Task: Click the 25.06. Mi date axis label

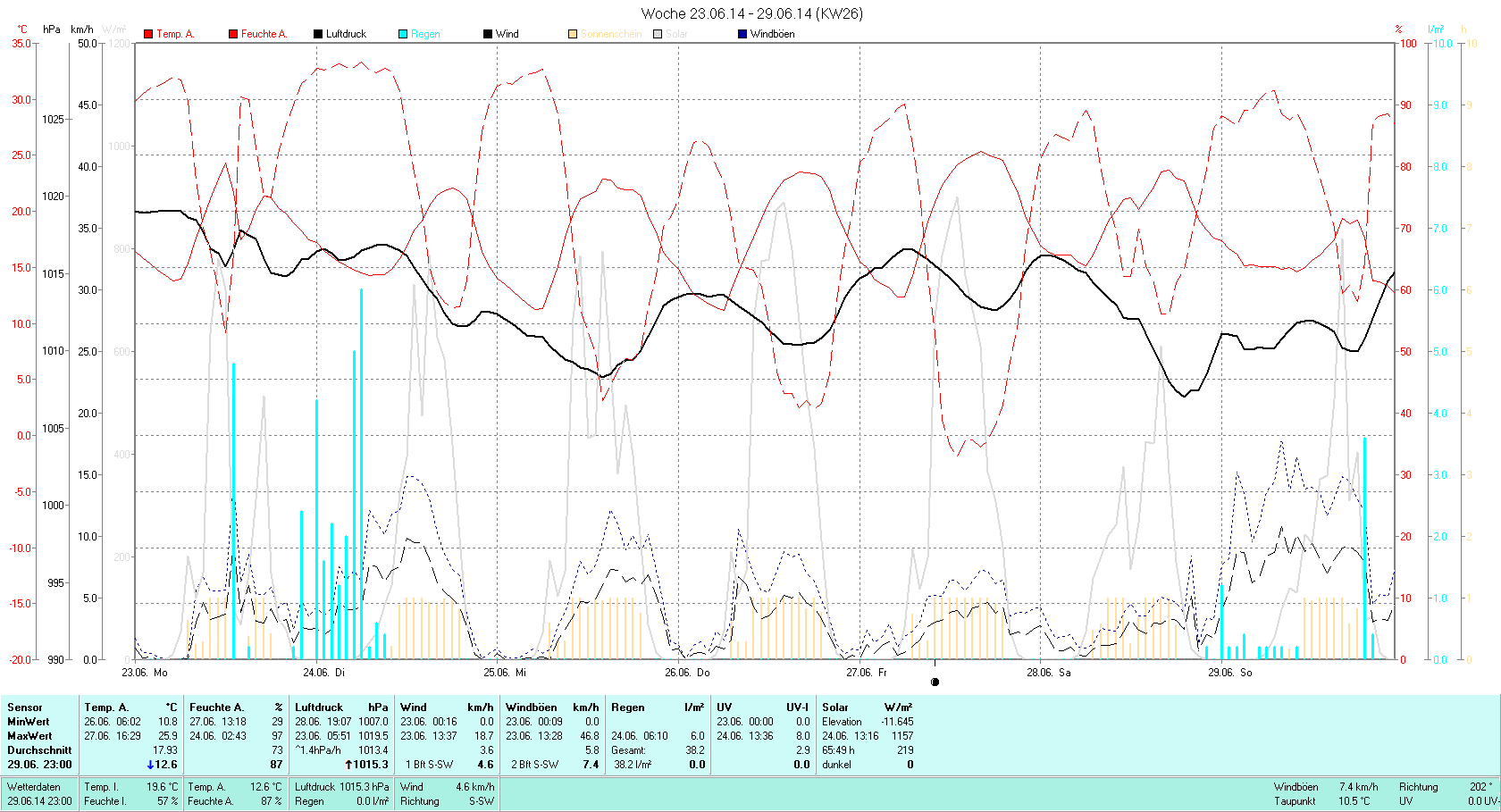Action: (505, 673)
